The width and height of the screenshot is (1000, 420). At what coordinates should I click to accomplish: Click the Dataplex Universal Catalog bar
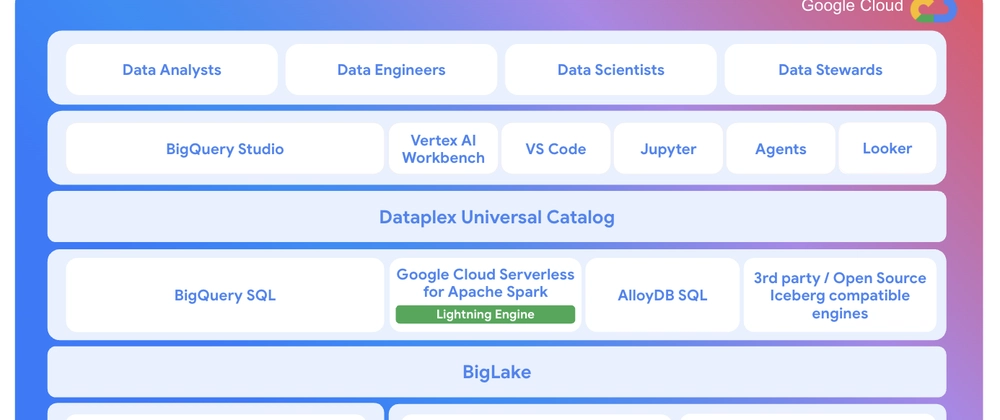497,217
